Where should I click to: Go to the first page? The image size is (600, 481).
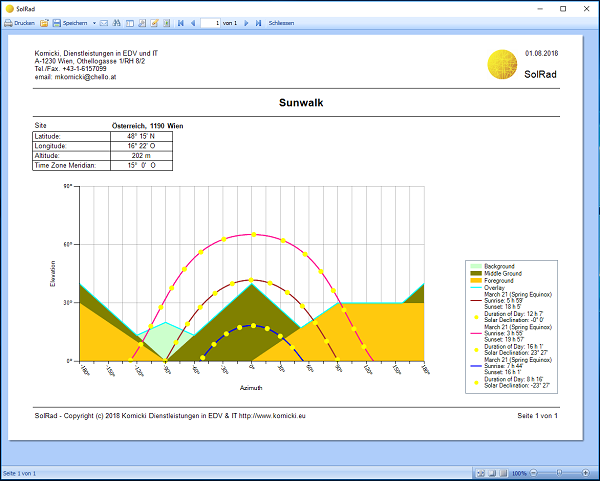click(x=180, y=22)
